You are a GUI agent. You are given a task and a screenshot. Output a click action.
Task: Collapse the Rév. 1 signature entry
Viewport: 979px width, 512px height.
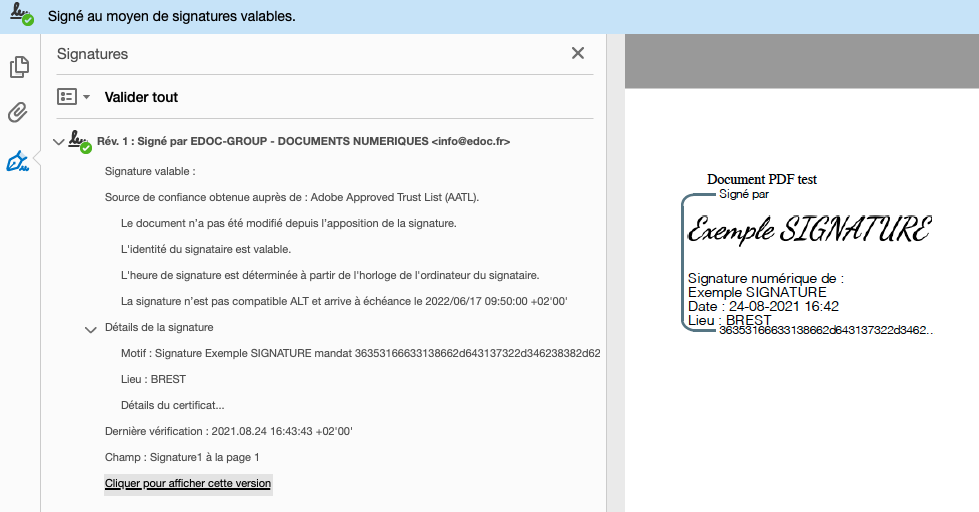click(59, 142)
